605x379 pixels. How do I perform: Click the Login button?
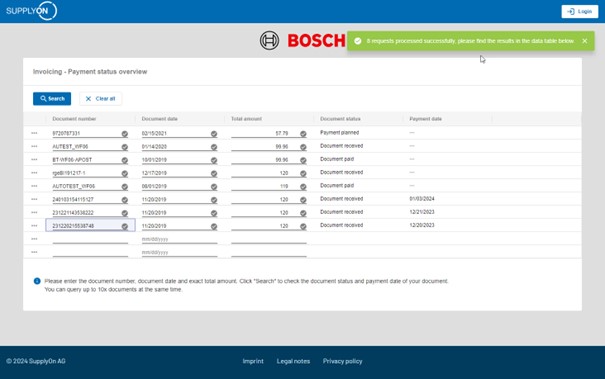coord(580,12)
